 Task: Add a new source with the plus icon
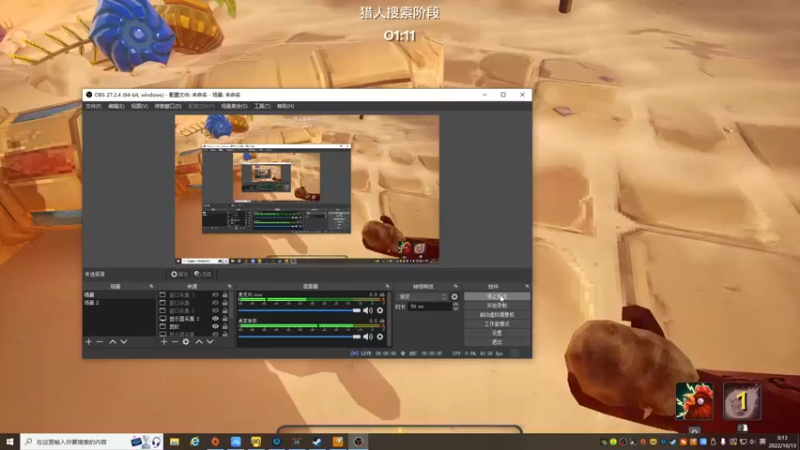(164, 341)
